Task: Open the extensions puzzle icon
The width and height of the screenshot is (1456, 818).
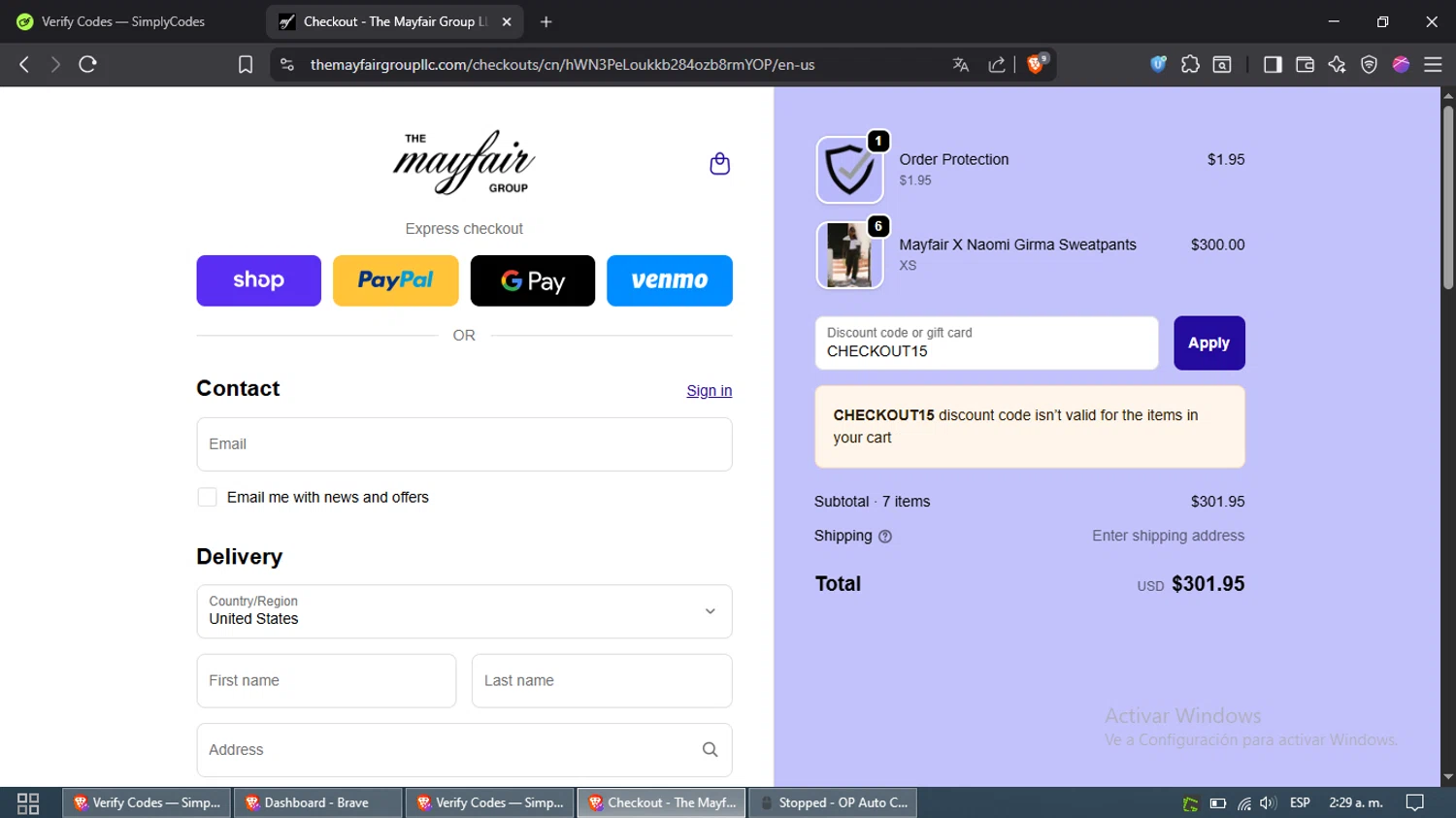Action: coord(1190,64)
